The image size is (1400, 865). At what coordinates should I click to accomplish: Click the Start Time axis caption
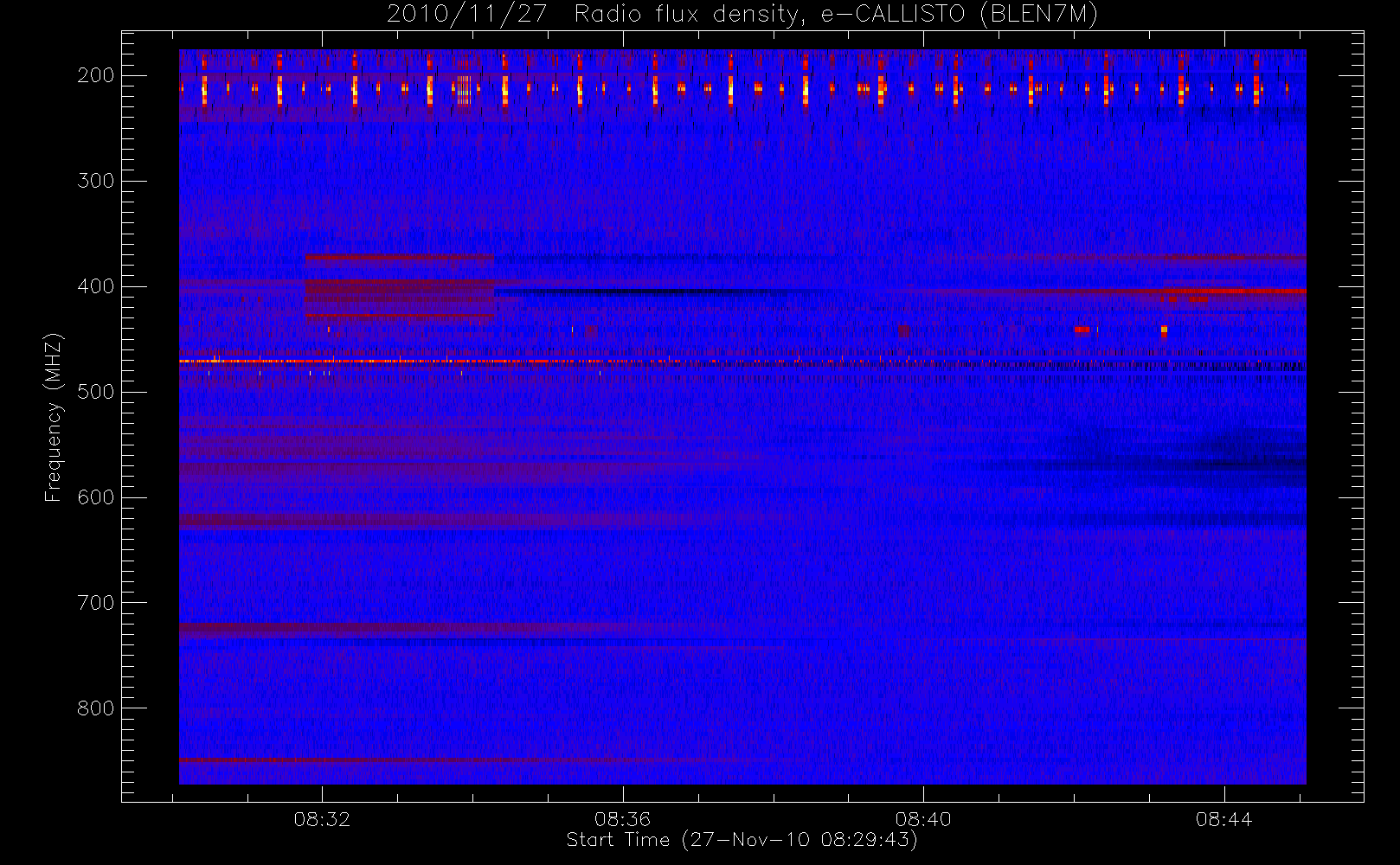pyautogui.click(x=742, y=840)
